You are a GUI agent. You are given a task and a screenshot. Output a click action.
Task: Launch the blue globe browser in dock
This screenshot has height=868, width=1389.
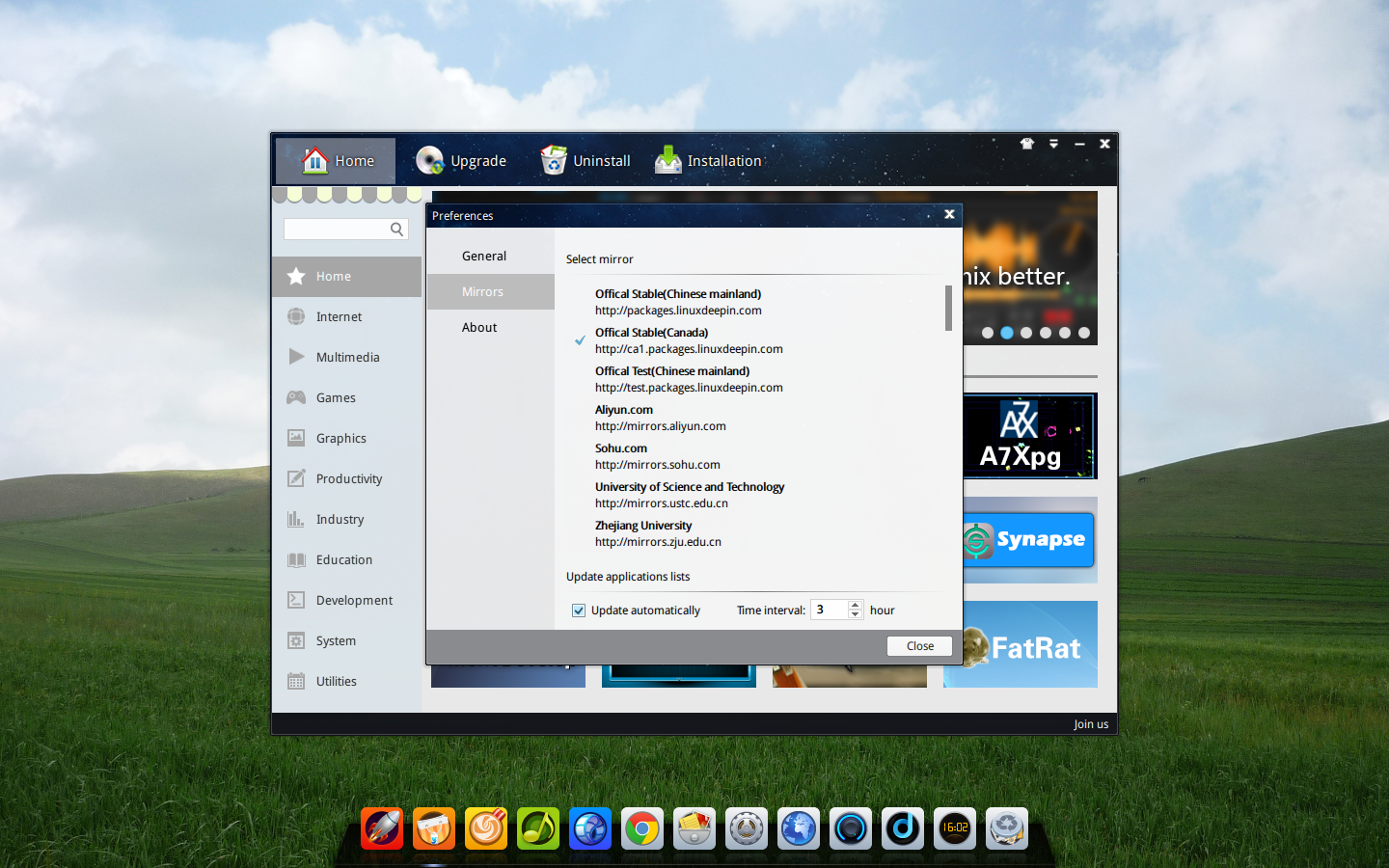[799, 828]
